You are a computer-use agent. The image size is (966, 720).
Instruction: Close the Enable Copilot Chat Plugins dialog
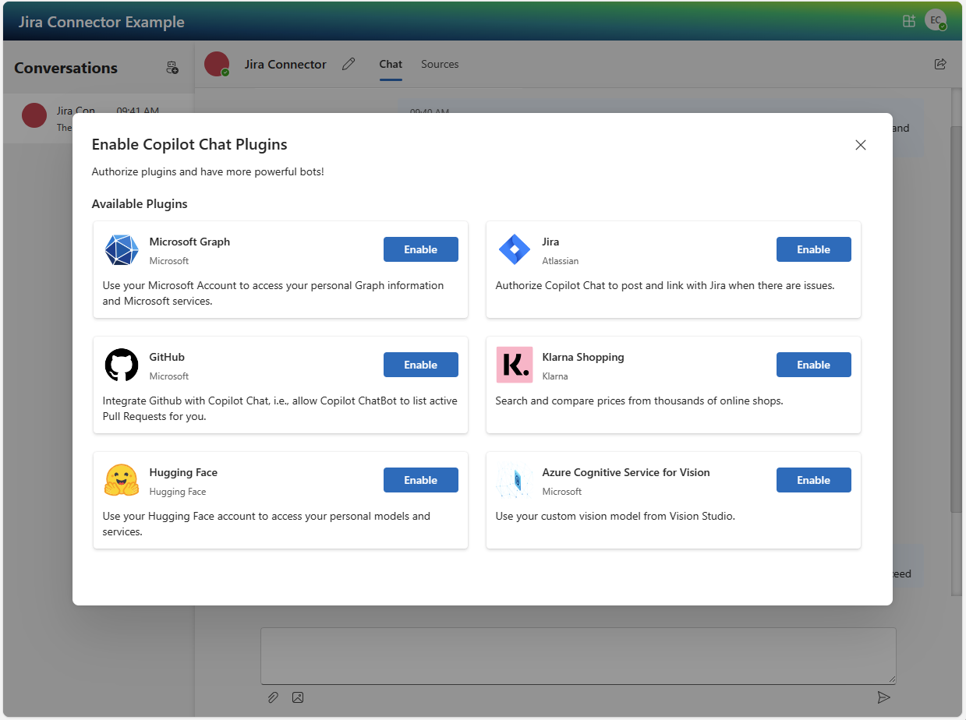click(861, 145)
